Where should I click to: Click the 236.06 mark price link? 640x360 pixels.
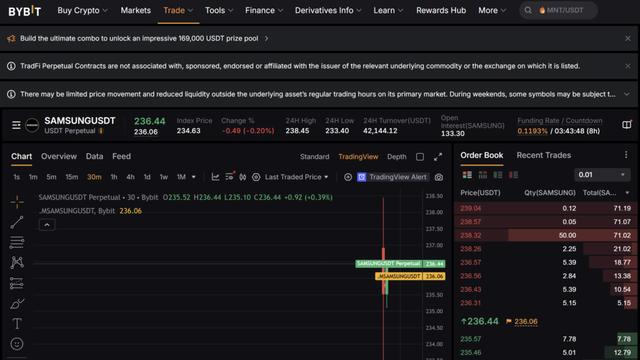tap(526, 322)
